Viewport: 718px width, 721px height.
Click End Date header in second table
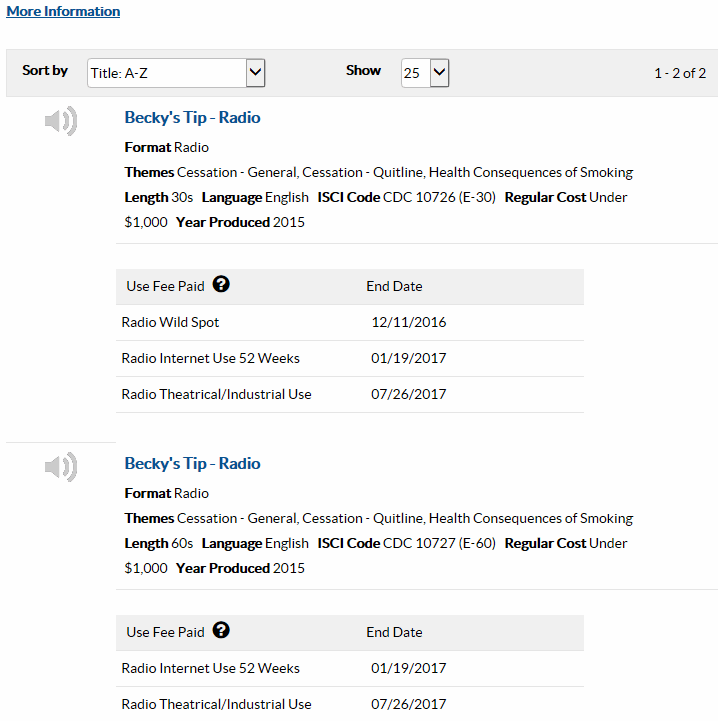tap(394, 633)
